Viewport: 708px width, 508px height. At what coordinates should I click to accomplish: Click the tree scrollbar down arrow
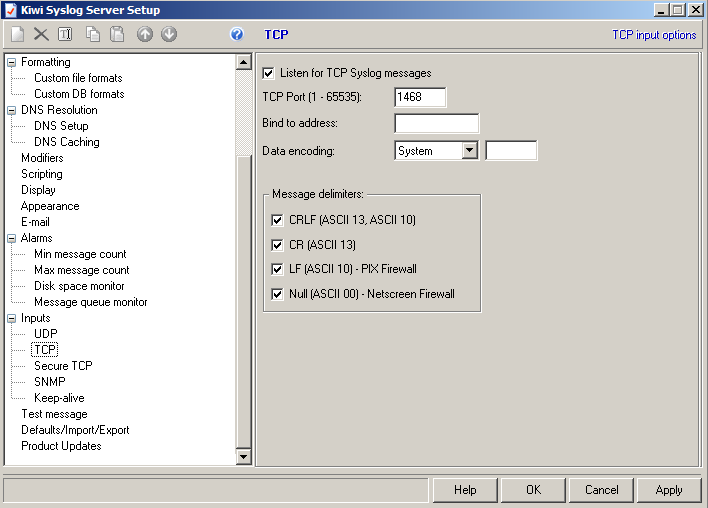click(244, 457)
